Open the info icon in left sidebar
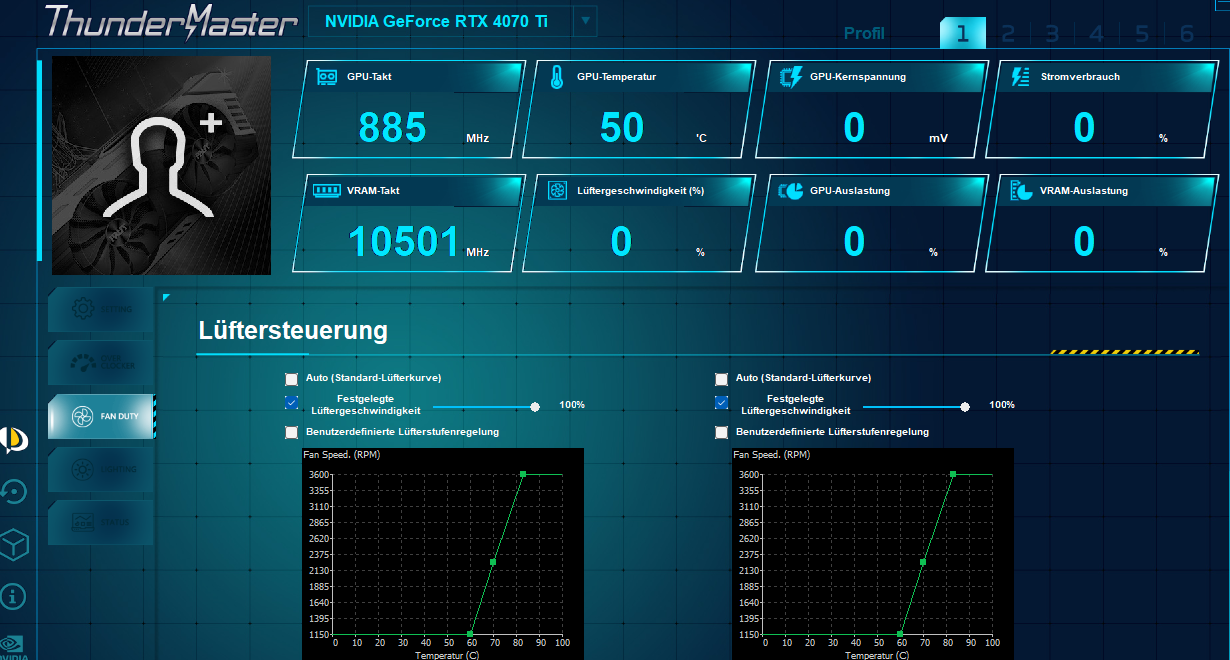This screenshot has width=1230, height=660. (x=14, y=597)
